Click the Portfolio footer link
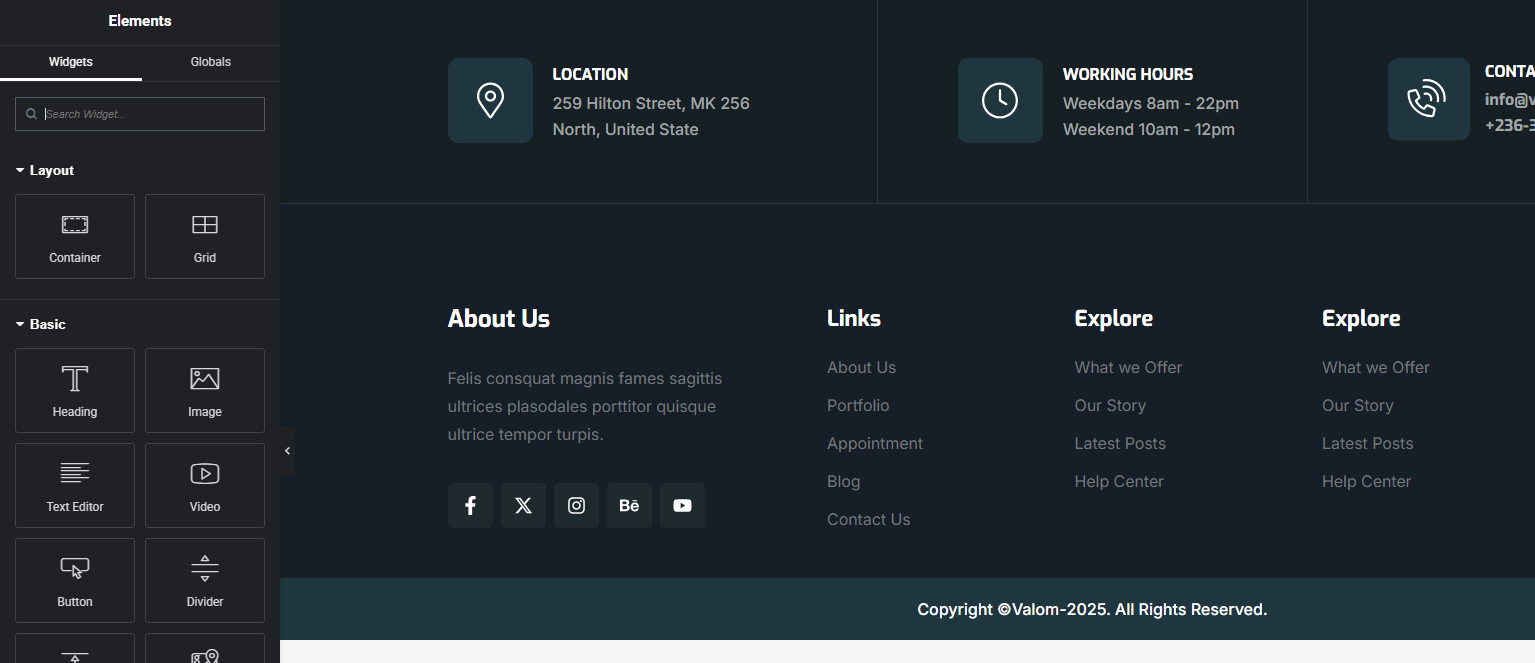The height and width of the screenshot is (663, 1535). [x=858, y=406]
